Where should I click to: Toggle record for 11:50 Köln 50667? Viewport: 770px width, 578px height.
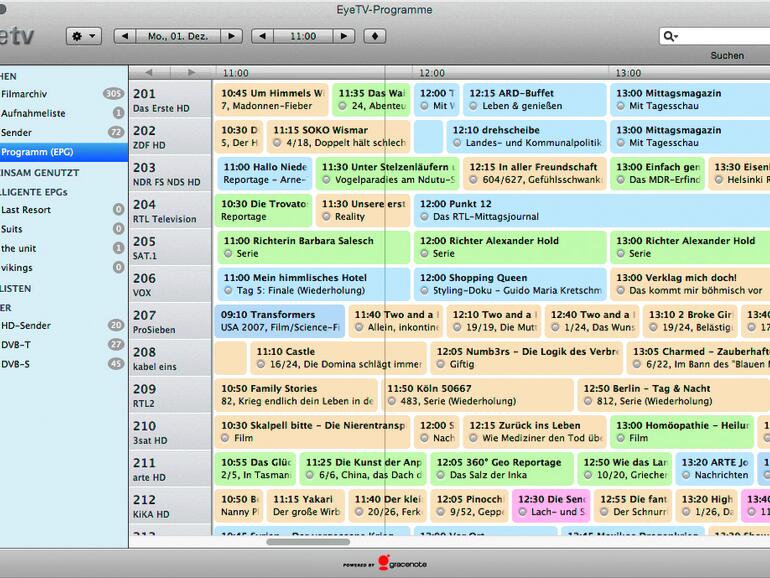[x=392, y=401]
